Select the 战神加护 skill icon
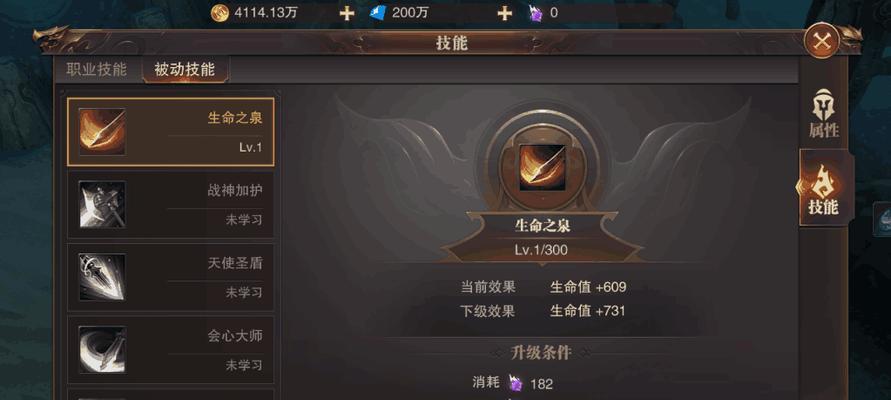Screen dimensions: 891x400 [x=102, y=205]
